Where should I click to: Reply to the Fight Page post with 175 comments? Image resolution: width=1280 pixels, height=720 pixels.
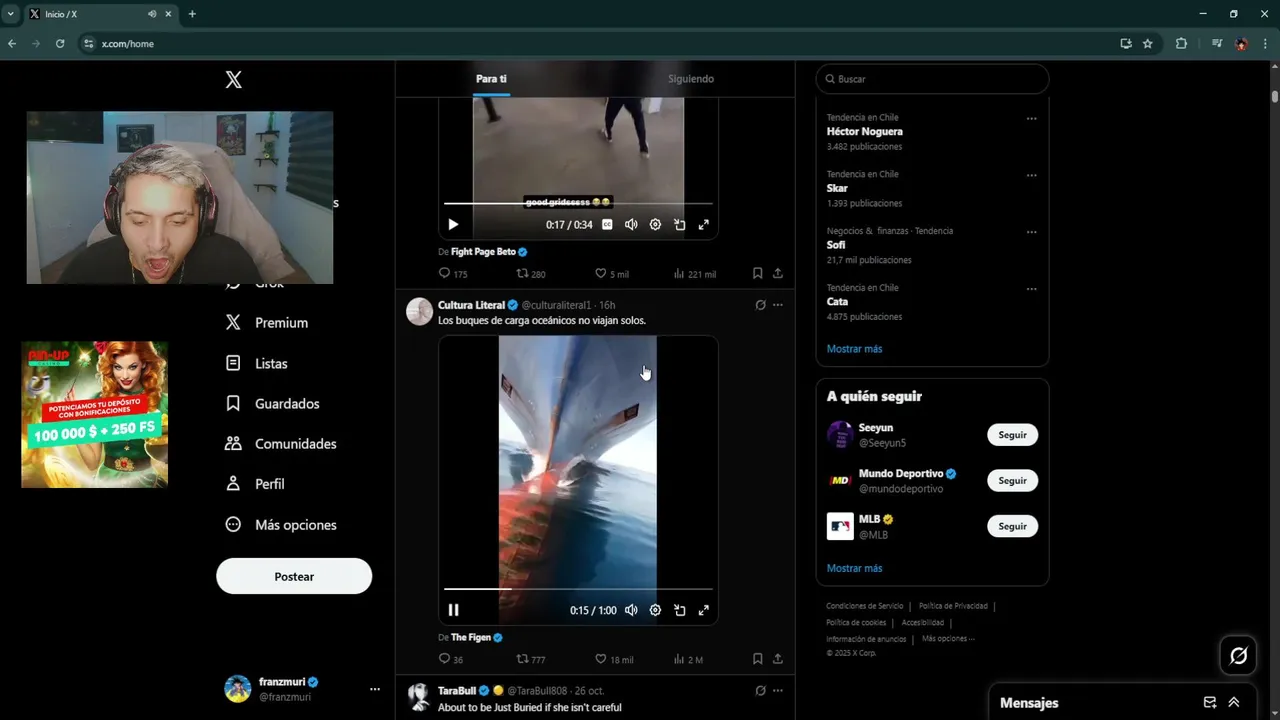click(453, 273)
